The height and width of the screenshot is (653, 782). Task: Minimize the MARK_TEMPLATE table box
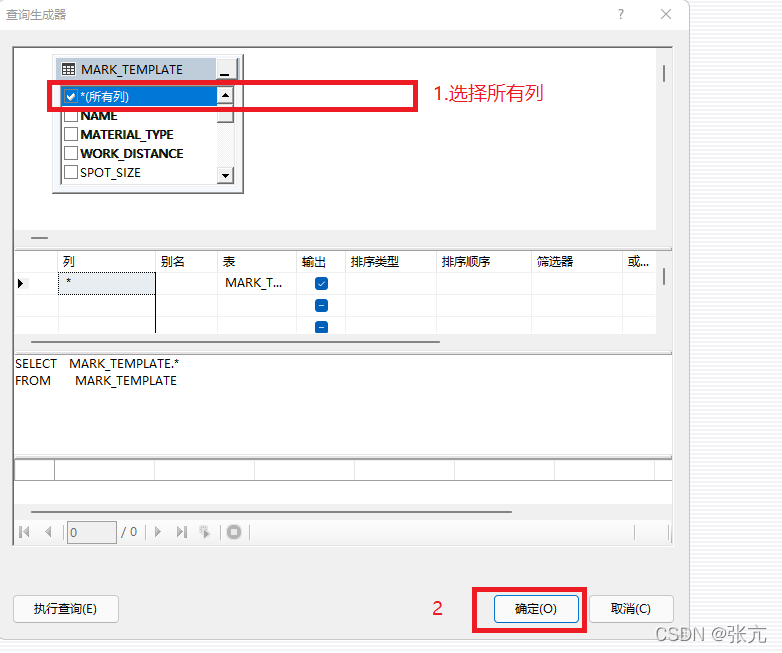(225, 70)
